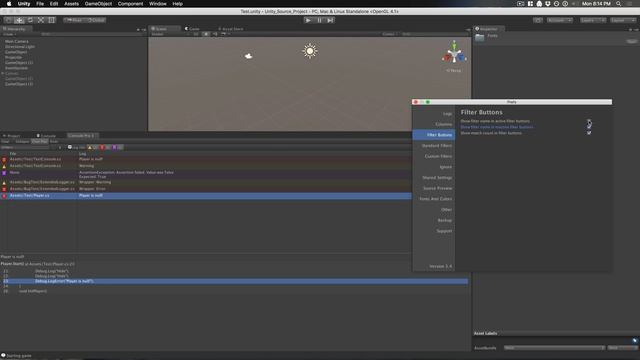The width and height of the screenshot is (640, 360).
Task: Open the Layout dropdown
Action: (x=623, y=20)
